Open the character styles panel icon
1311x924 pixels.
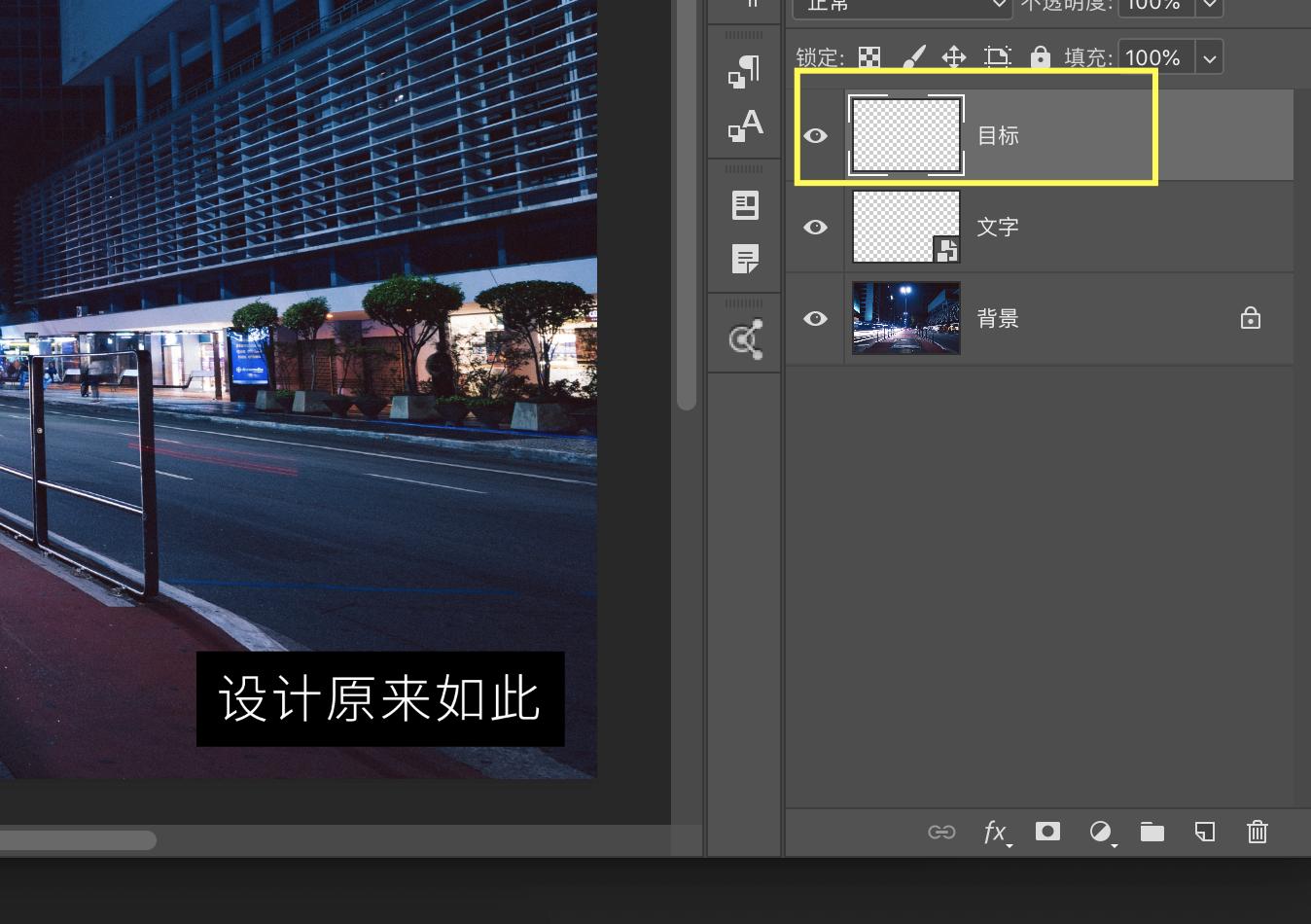(x=745, y=124)
